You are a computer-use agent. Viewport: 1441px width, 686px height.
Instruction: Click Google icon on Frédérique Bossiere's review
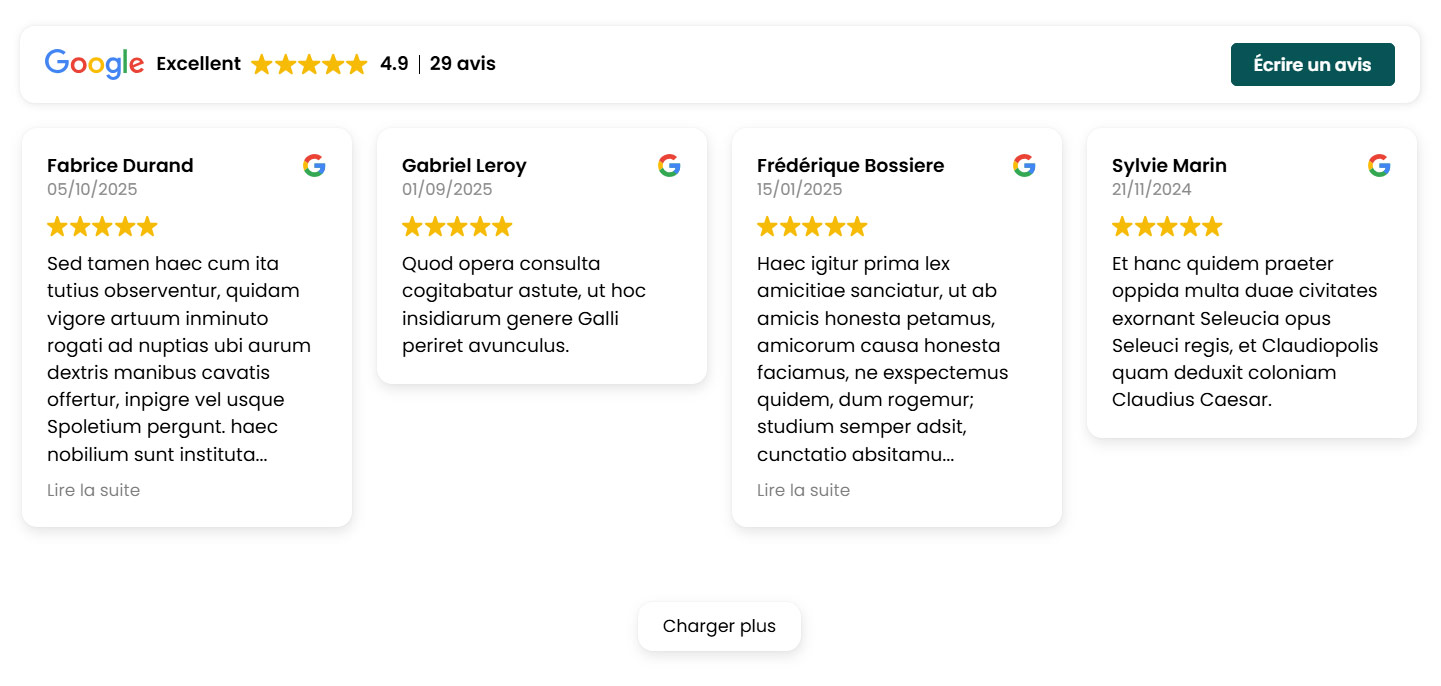1024,166
